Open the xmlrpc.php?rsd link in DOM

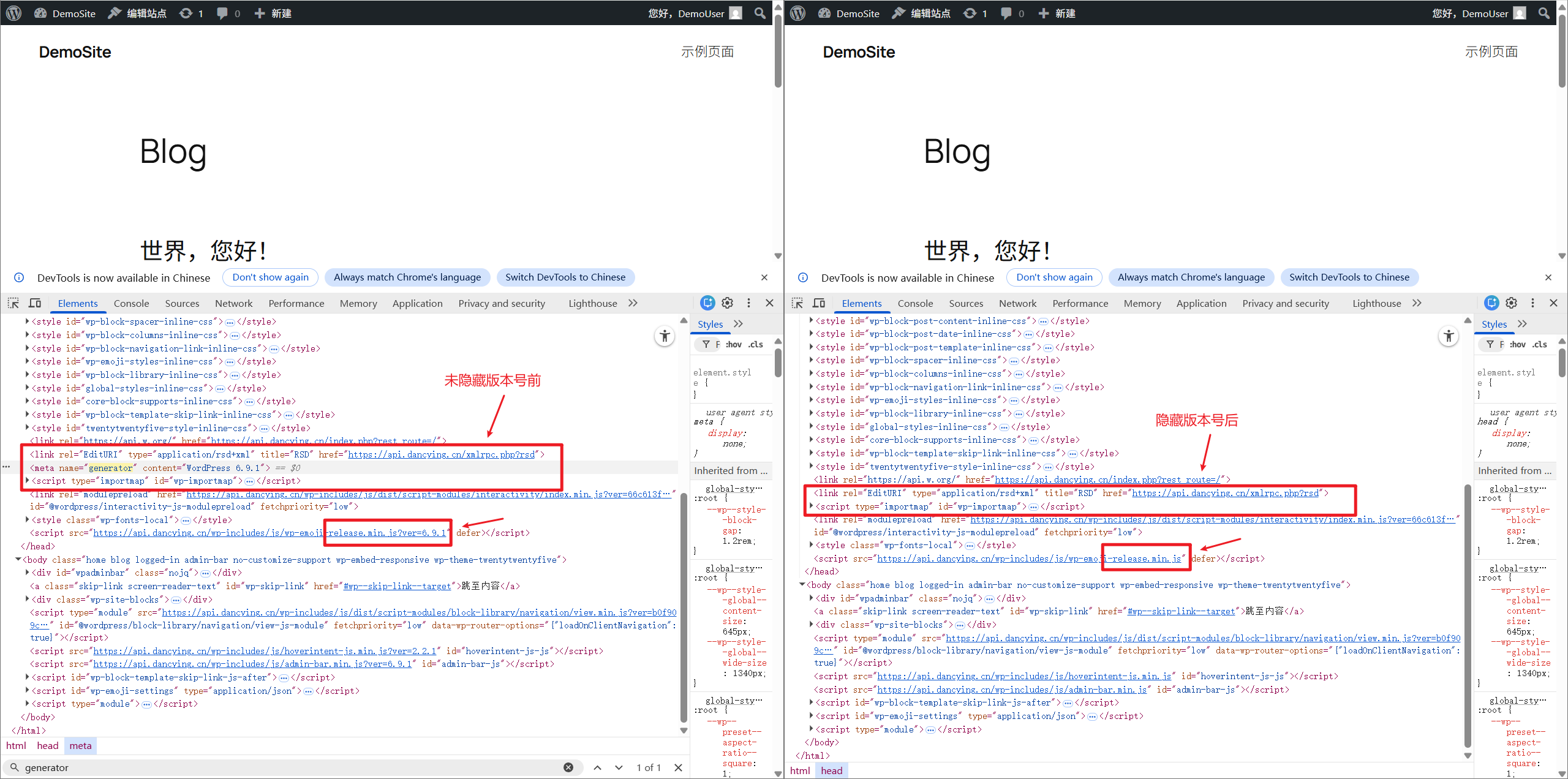(x=439, y=454)
